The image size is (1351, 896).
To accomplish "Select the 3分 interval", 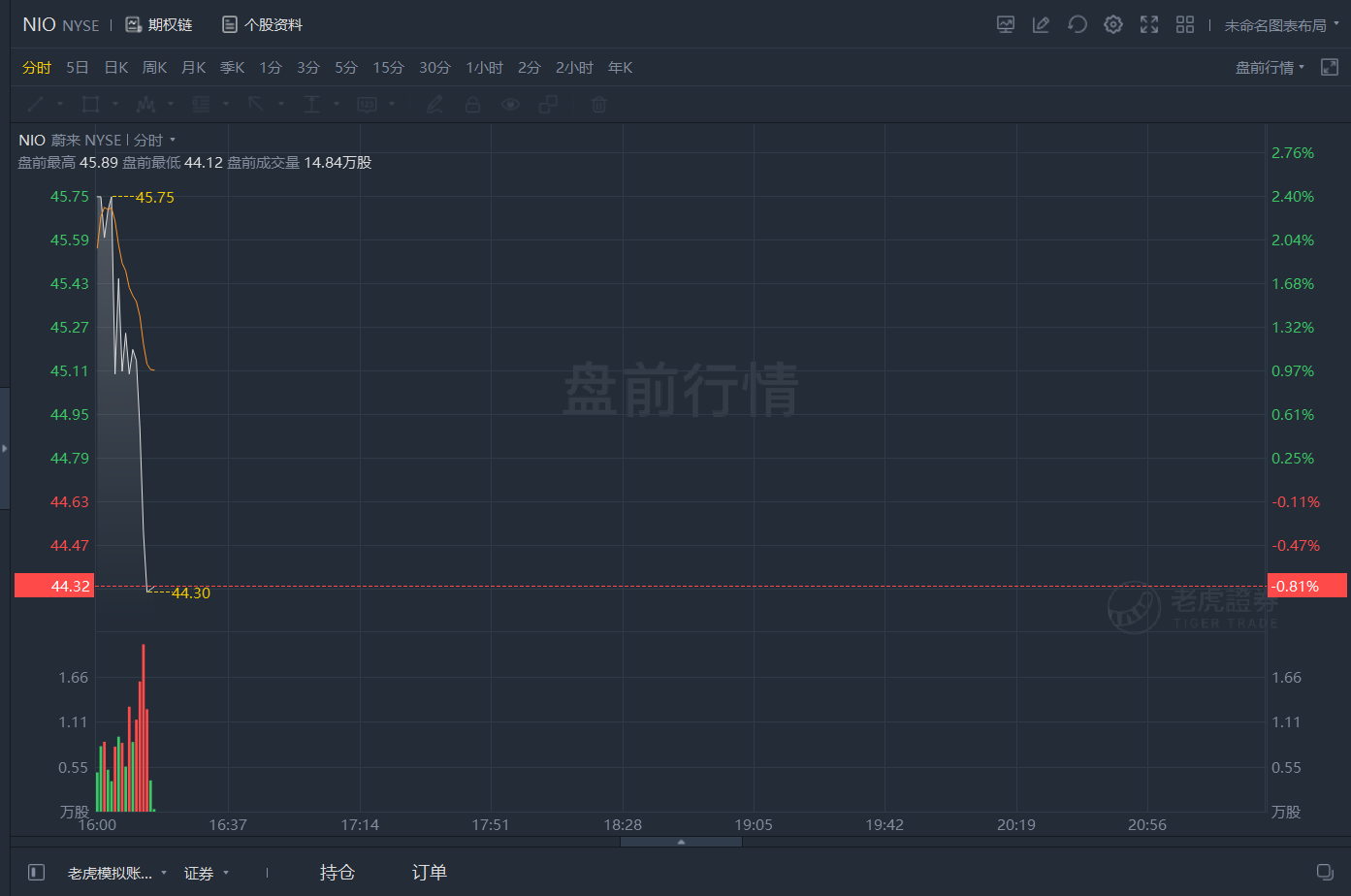I will (308, 67).
